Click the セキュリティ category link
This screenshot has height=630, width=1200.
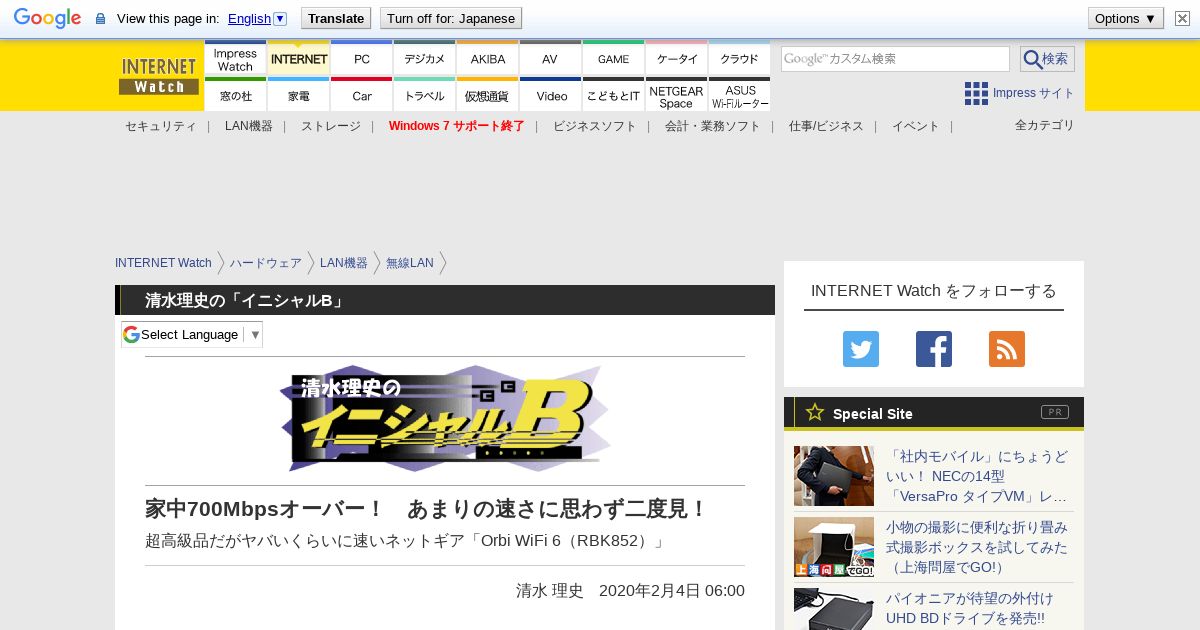tap(160, 126)
